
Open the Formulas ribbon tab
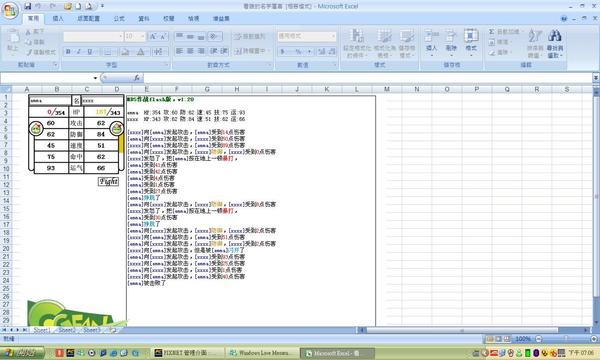tap(119, 18)
